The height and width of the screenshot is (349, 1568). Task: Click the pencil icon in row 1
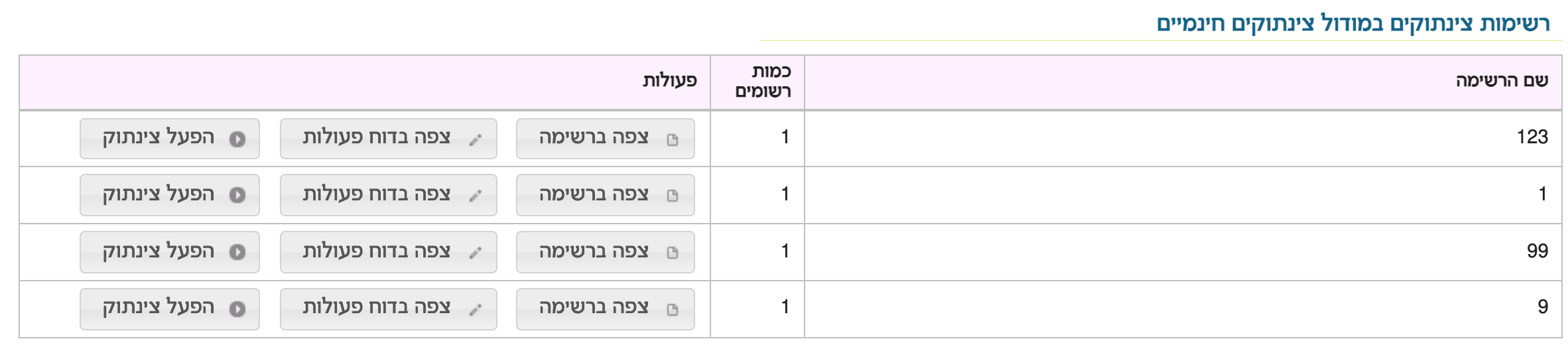pos(476,196)
